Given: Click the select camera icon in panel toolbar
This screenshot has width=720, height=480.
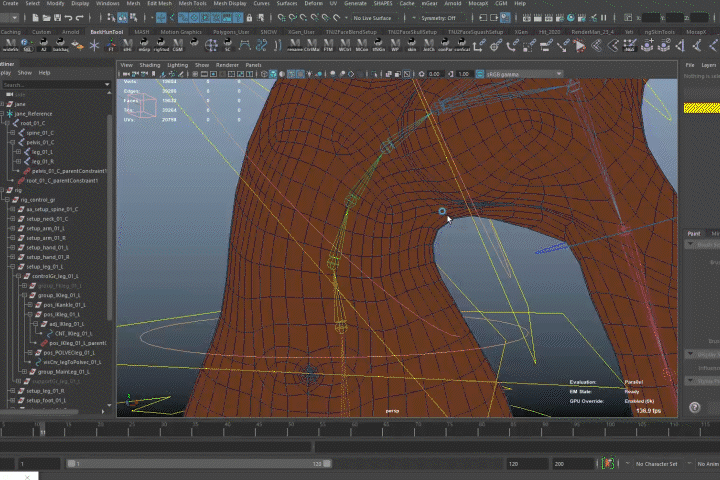Looking at the screenshot, I should 126,74.
